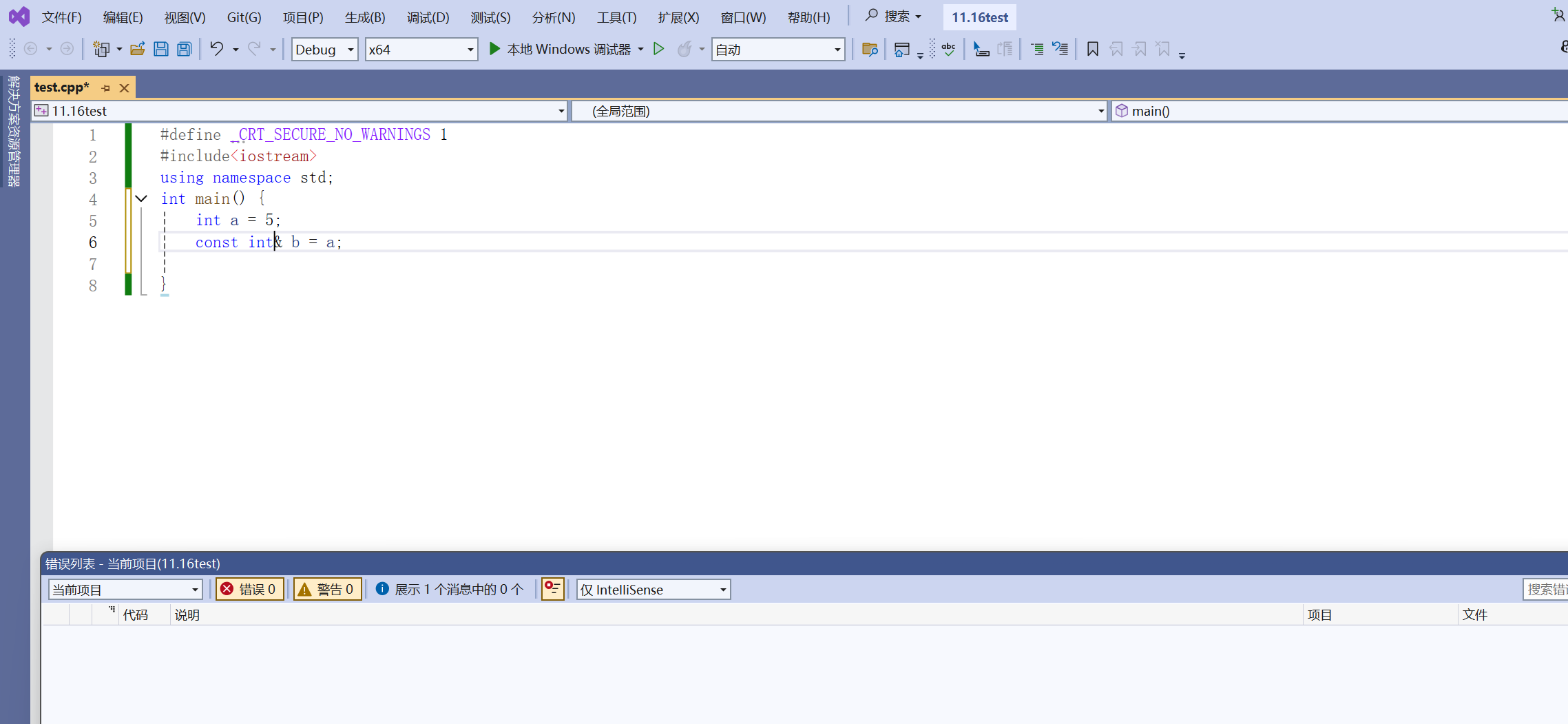Open the x64 platform dropdown
1568x724 pixels.
pyautogui.click(x=421, y=50)
